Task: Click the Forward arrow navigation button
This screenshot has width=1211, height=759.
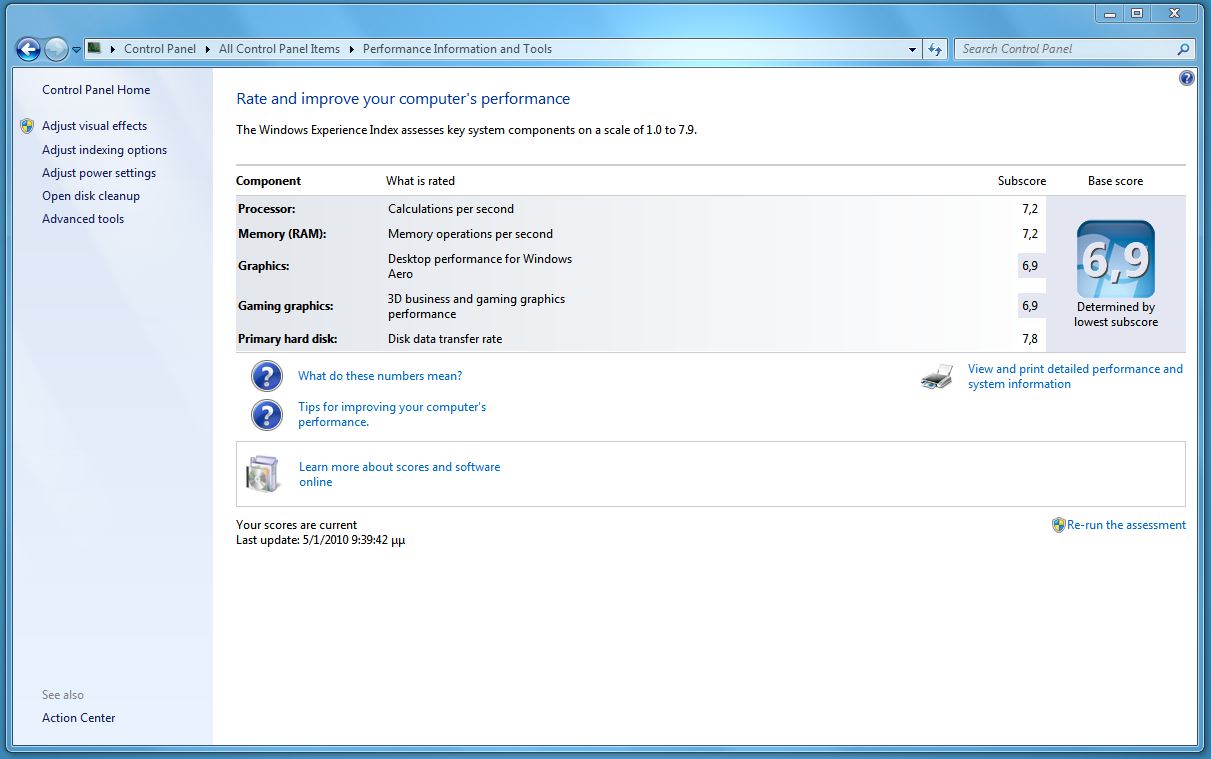Action: [56, 48]
